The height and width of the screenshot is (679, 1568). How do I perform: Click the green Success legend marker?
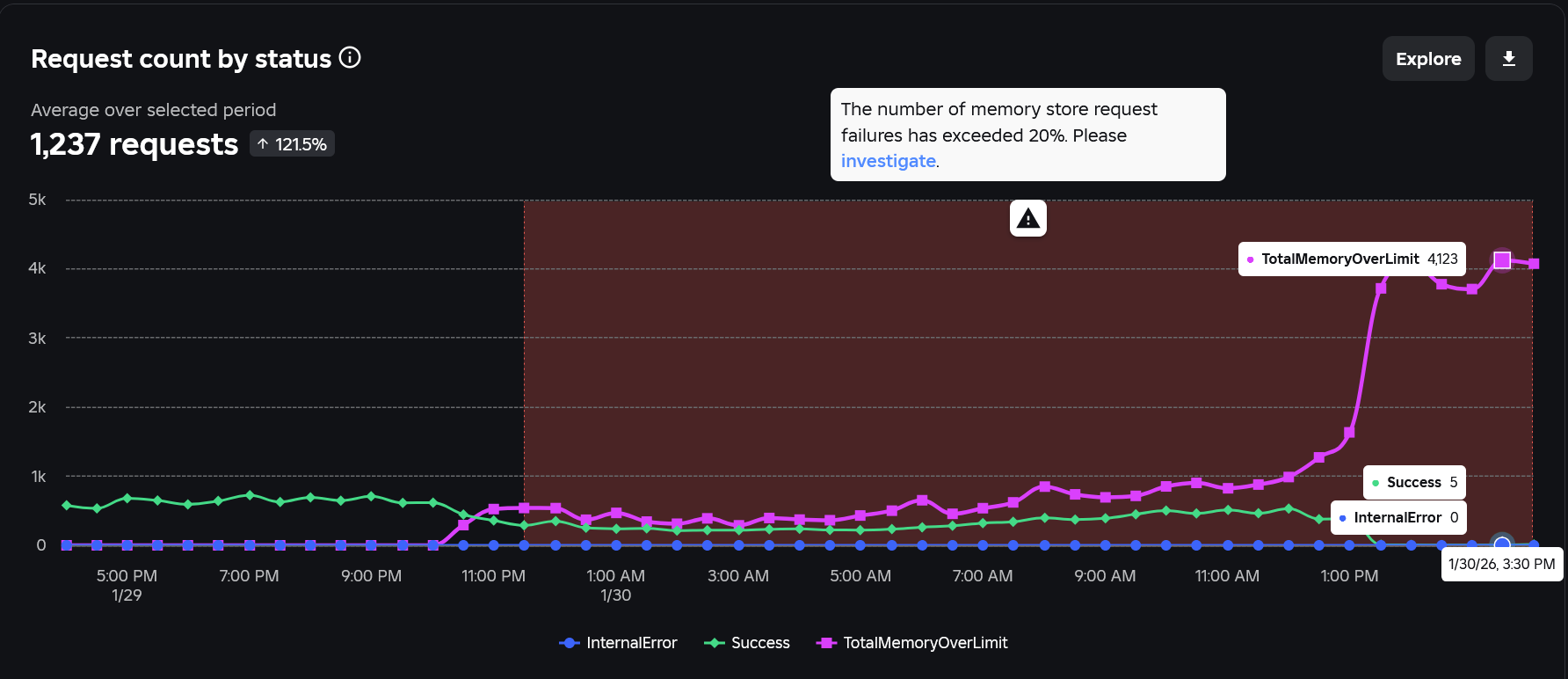[715, 643]
